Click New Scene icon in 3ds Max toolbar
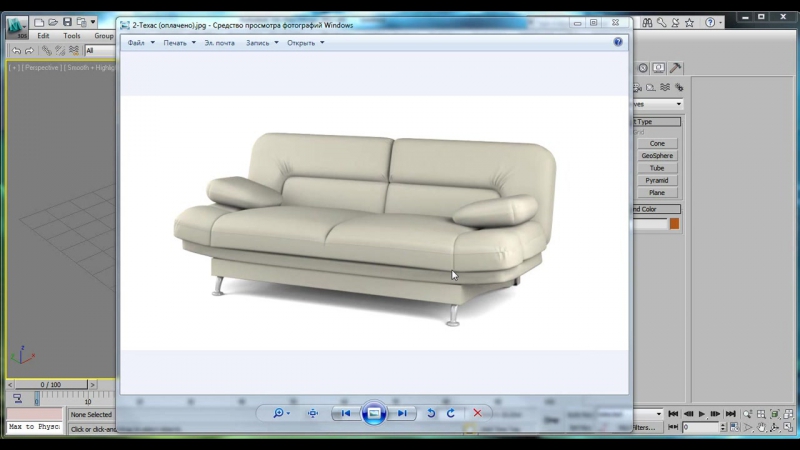The height and width of the screenshot is (450, 800). point(39,22)
